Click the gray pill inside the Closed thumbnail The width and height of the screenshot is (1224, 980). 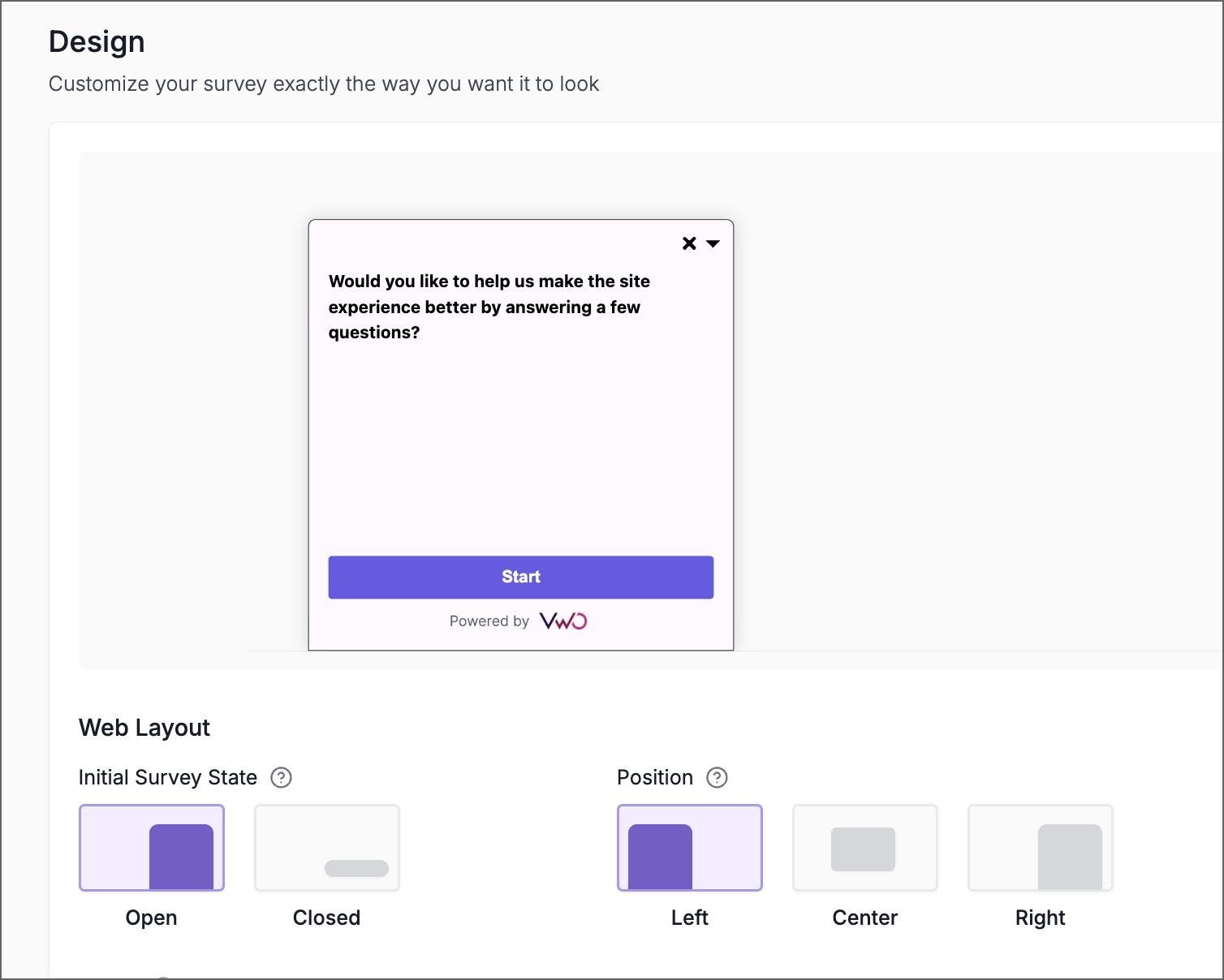click(x=356, y=868)
